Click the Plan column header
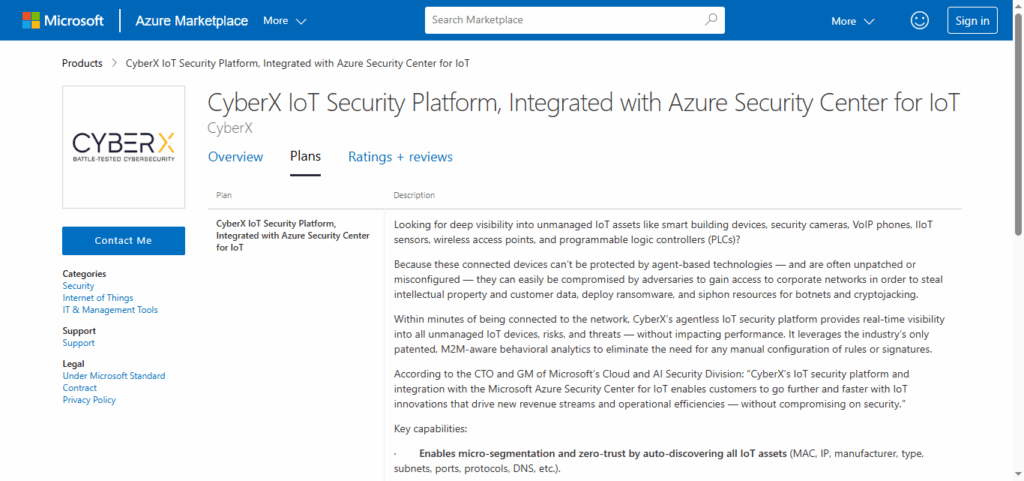This screenshot has width=1024, height=481. 224,195
